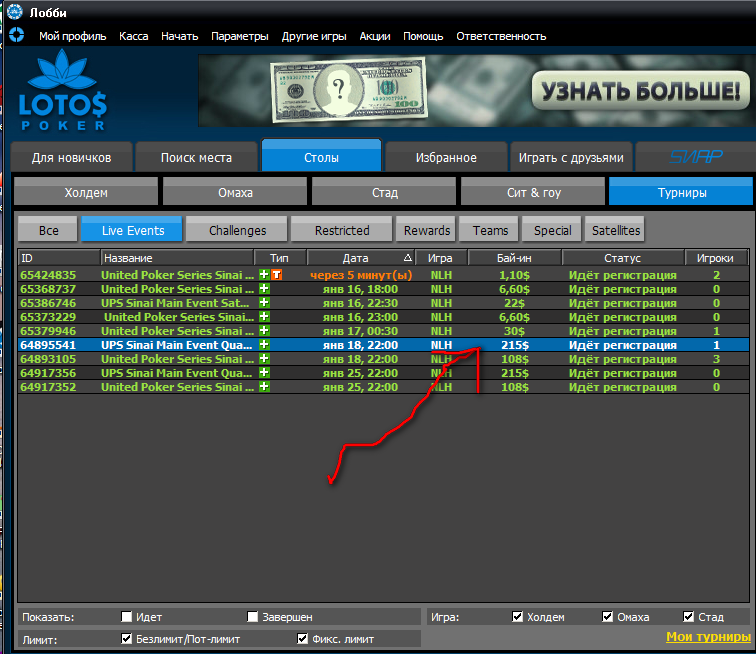
Task: Select the Столы tab
Action: 321,156
